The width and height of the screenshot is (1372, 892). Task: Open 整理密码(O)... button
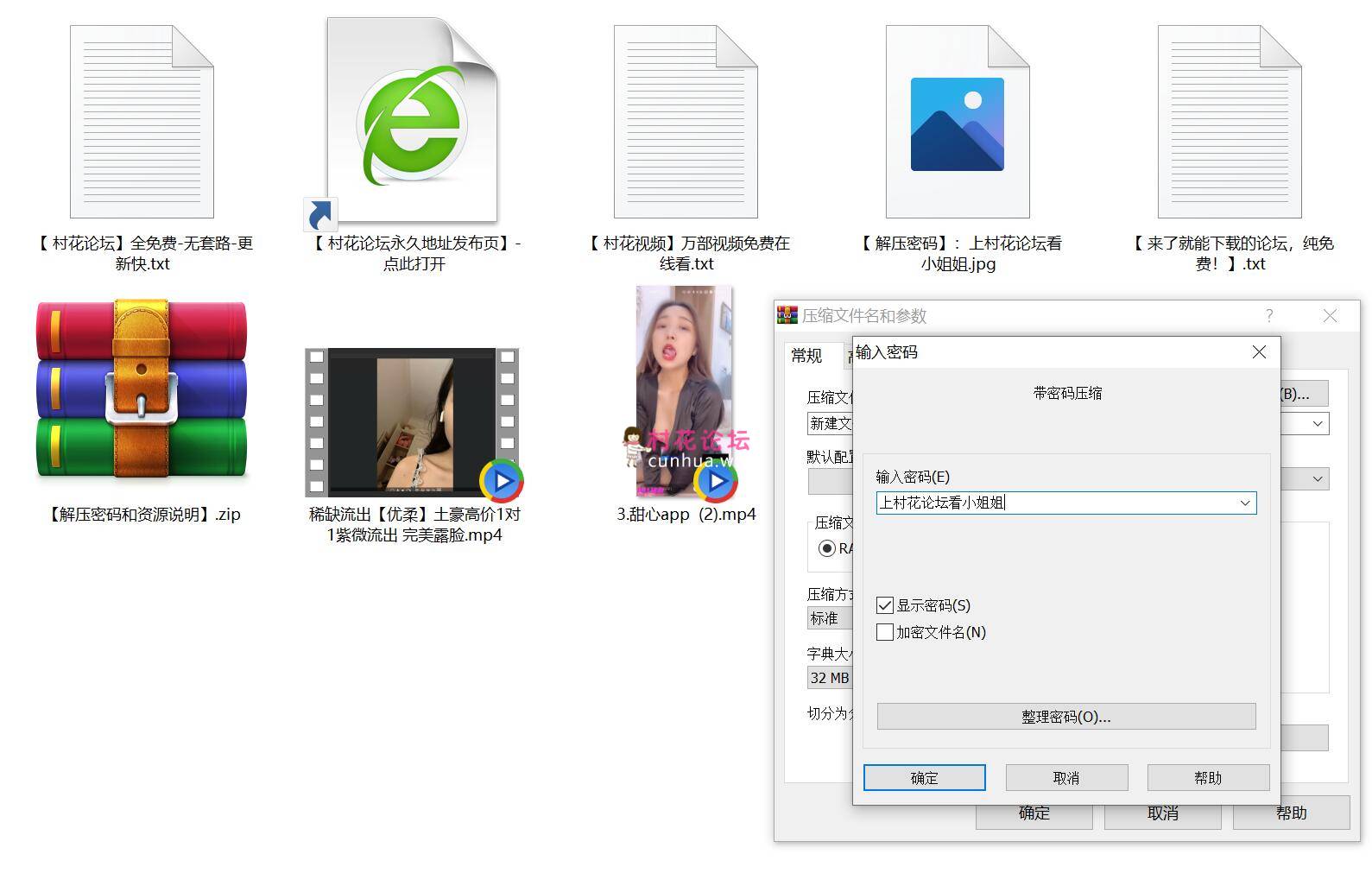click(1066, 717)
